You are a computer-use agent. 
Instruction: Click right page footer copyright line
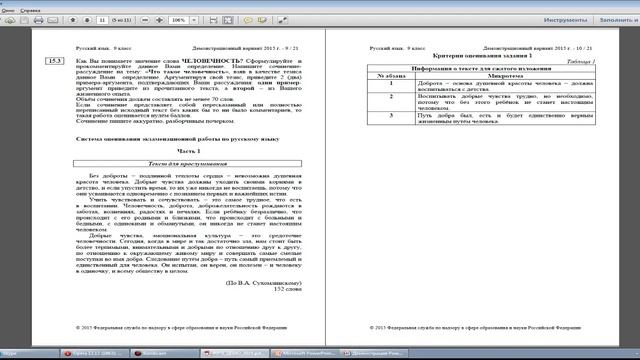(x=475, y=327)
